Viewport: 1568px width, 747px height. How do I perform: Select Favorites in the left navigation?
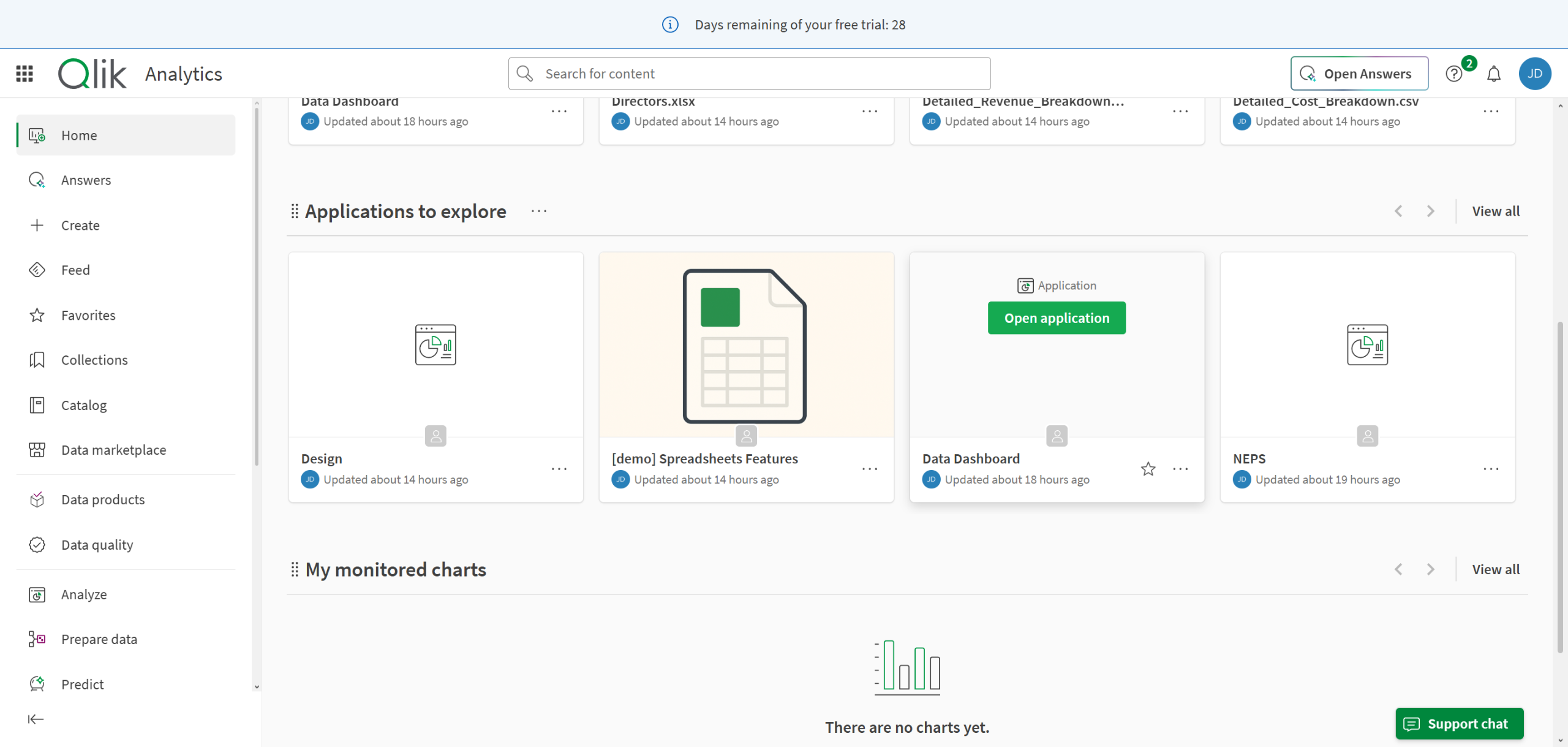click(88, 315)
